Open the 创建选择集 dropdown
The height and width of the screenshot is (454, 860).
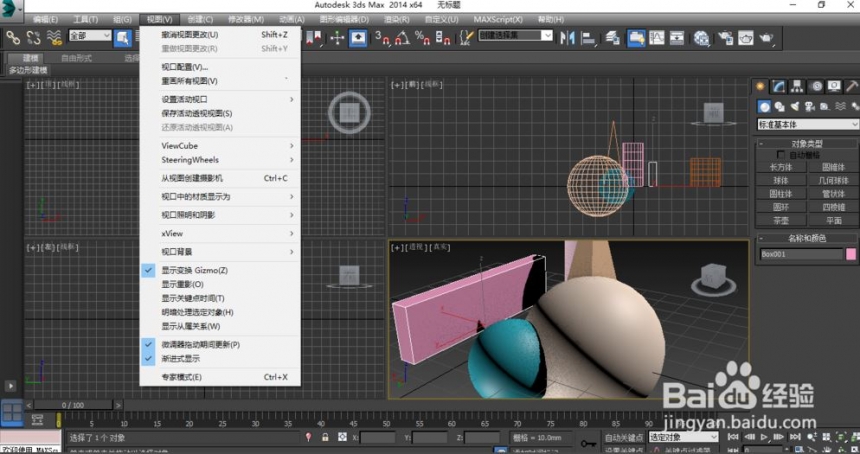pyautogui.click(x=515, y=35)
